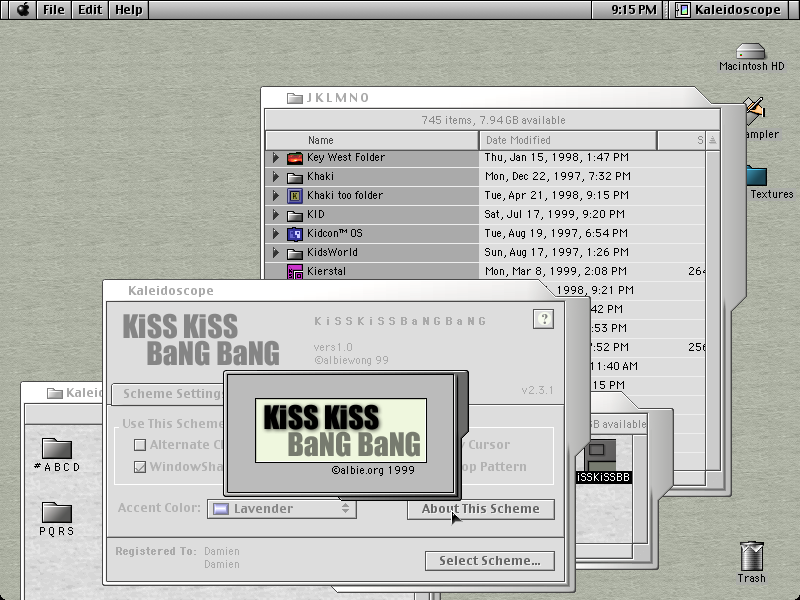Image resolution: width=800 pixels, height=600 pixels.
Task: Click the KiSS KiSS BaNG BaNG about splash image
Action: point(341,431)
